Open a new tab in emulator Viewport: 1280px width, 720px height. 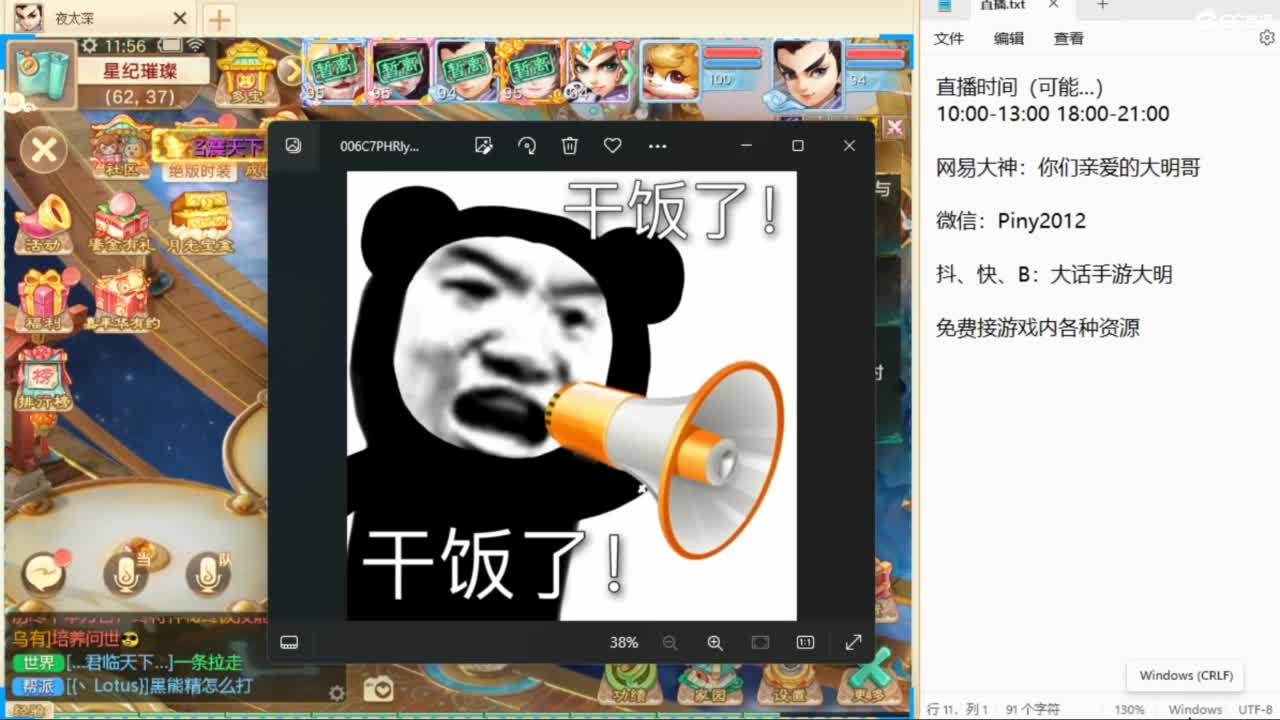tap(218, 18)
